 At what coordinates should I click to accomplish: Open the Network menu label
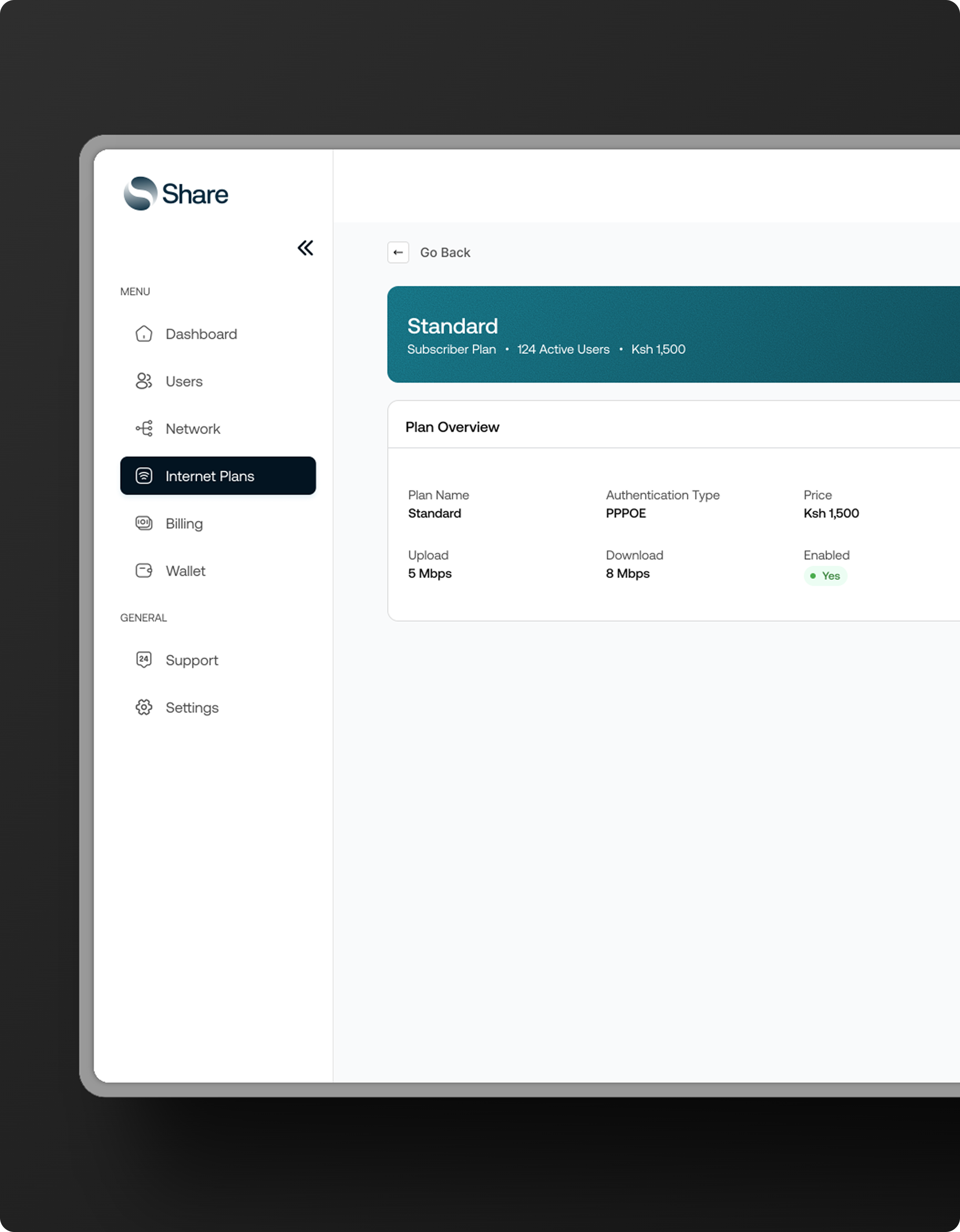pyautogui.click(x=192, y=429)
